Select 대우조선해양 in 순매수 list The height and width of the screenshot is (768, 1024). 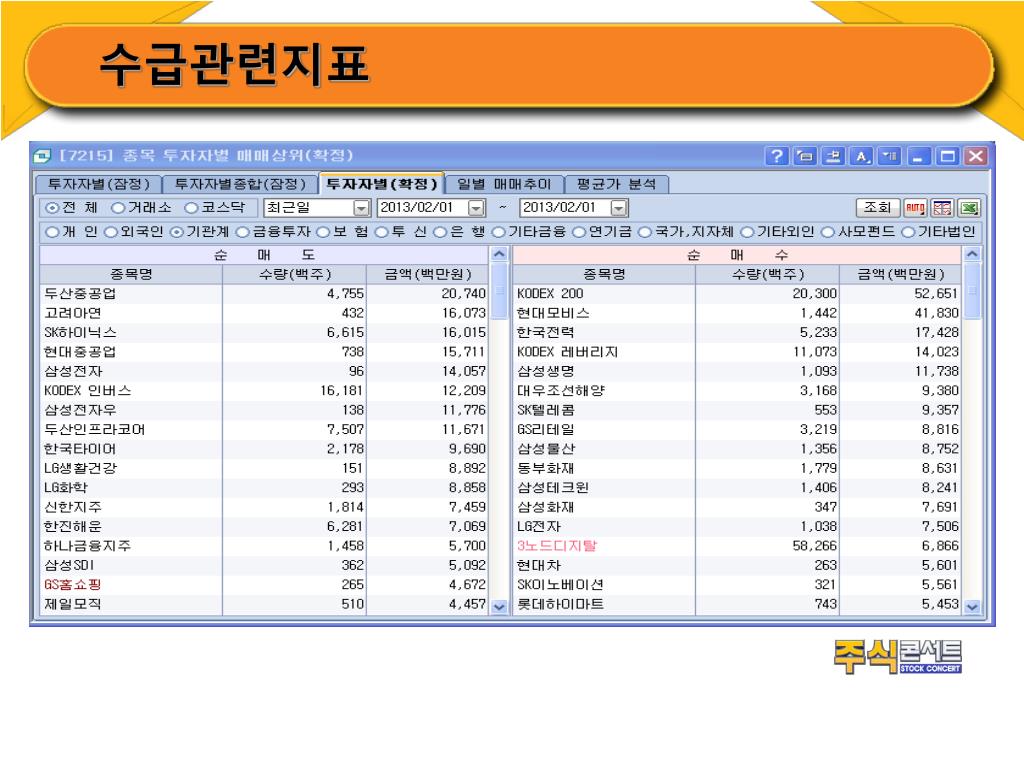737,391
